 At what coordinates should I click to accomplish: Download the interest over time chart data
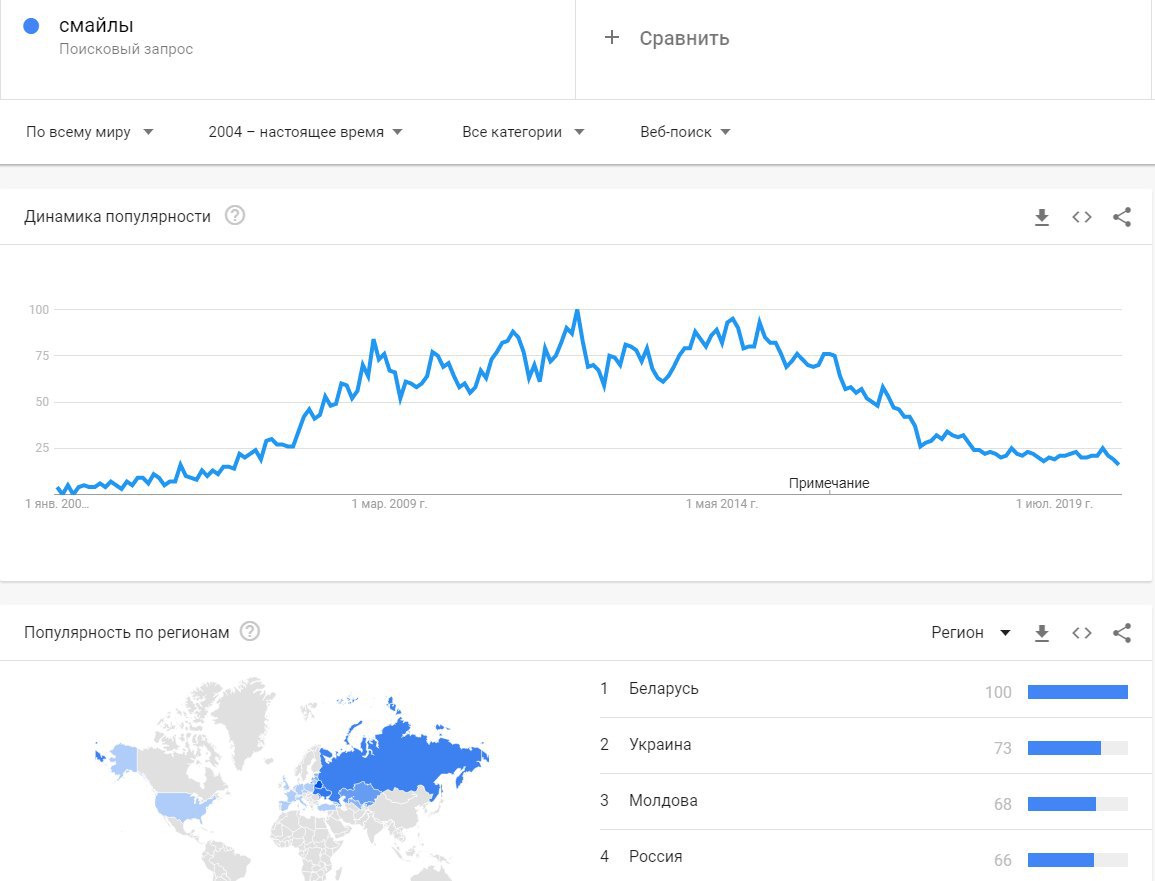coord(1042,217)
